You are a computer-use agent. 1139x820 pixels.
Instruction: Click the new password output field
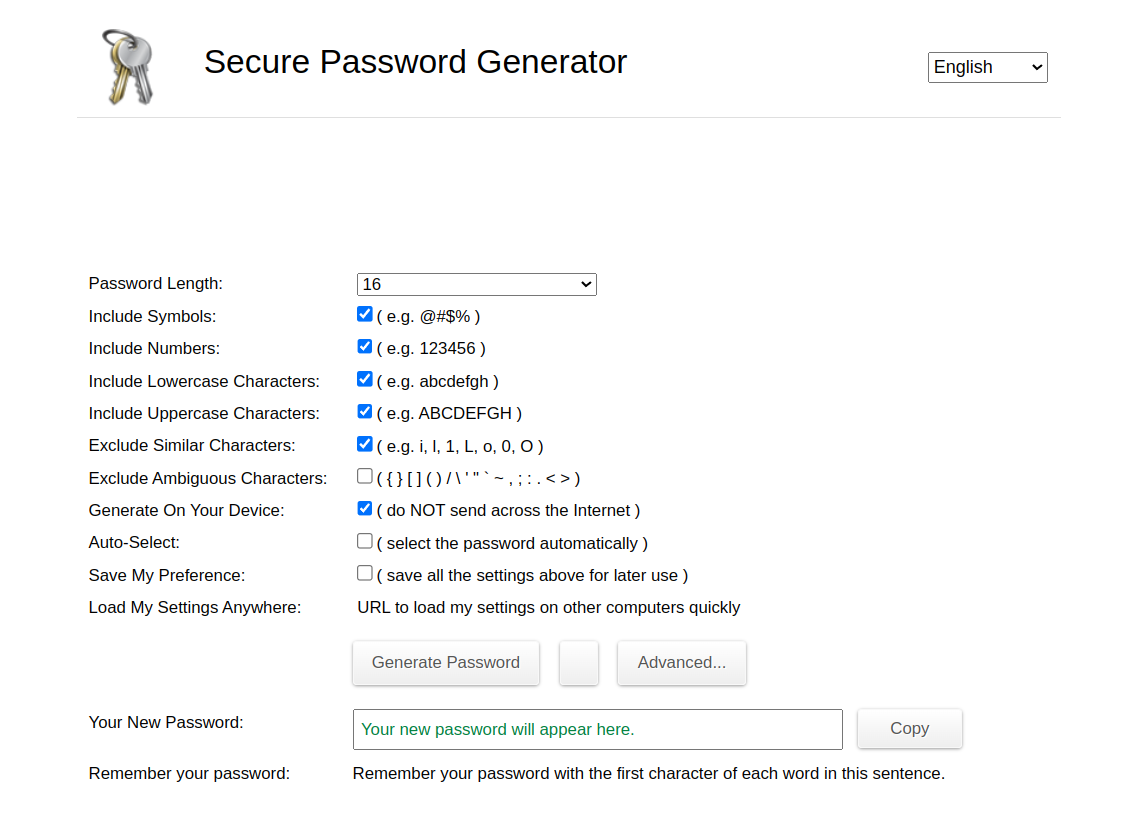pyautogui.click(x=597, y=729)
